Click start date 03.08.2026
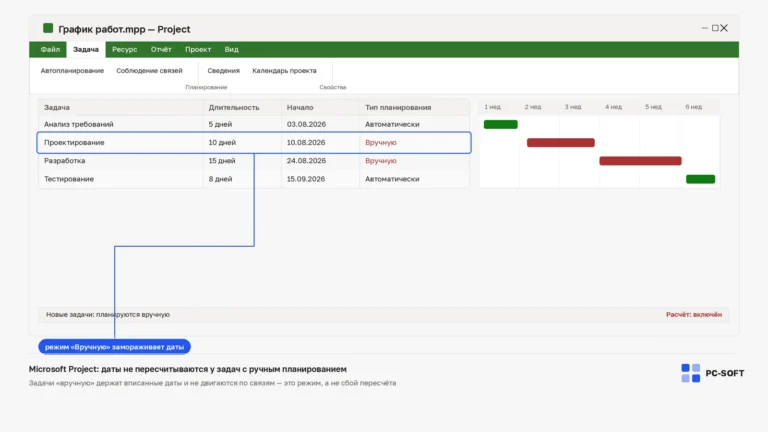Image resolution: width=768 pixels, height=432 pixels. coord(306,124)
